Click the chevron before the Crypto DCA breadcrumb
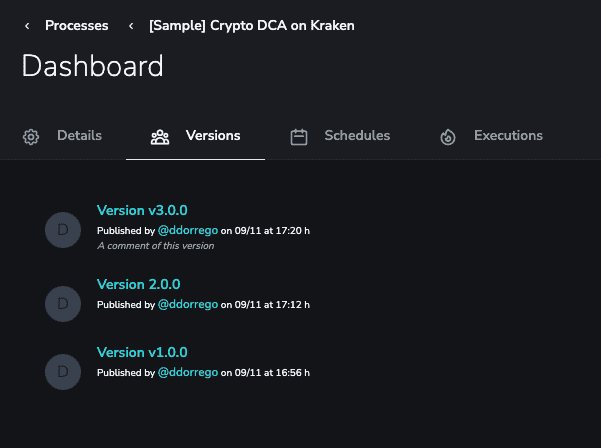 (x=131, y=26)
